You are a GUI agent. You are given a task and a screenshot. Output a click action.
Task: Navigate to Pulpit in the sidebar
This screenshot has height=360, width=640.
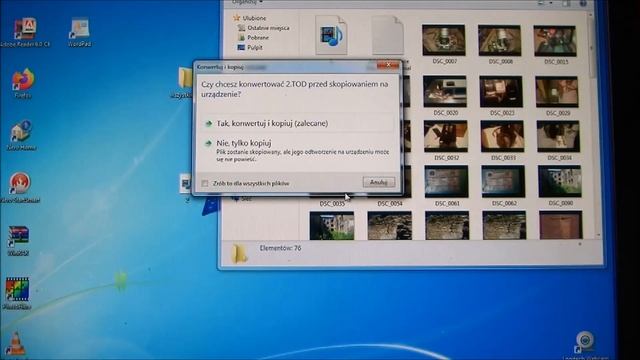(255, 47)
